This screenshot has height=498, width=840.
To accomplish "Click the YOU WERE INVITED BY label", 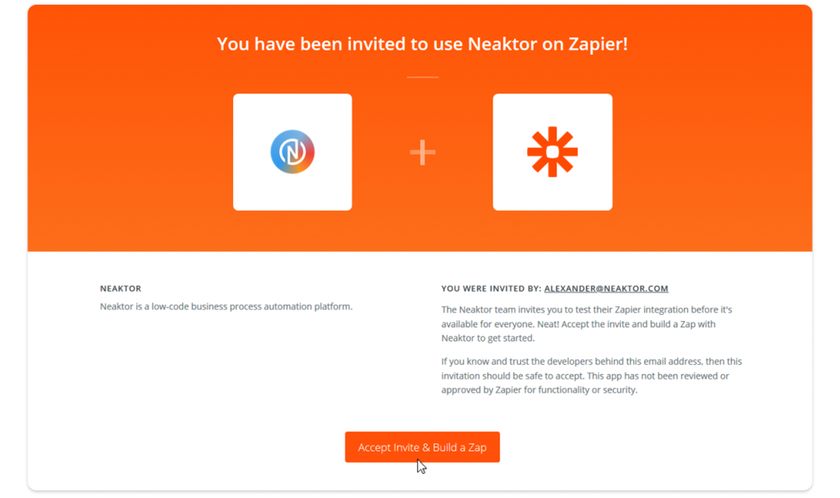I will tap(491, 289).
